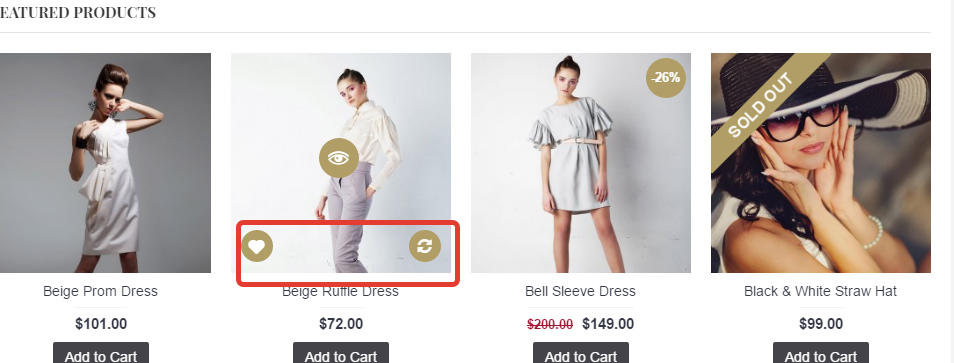This screenshot has width=954, height=363.
Task: Click the Bell Sleeve Dress product image
Action: click(x=580, y=163)
